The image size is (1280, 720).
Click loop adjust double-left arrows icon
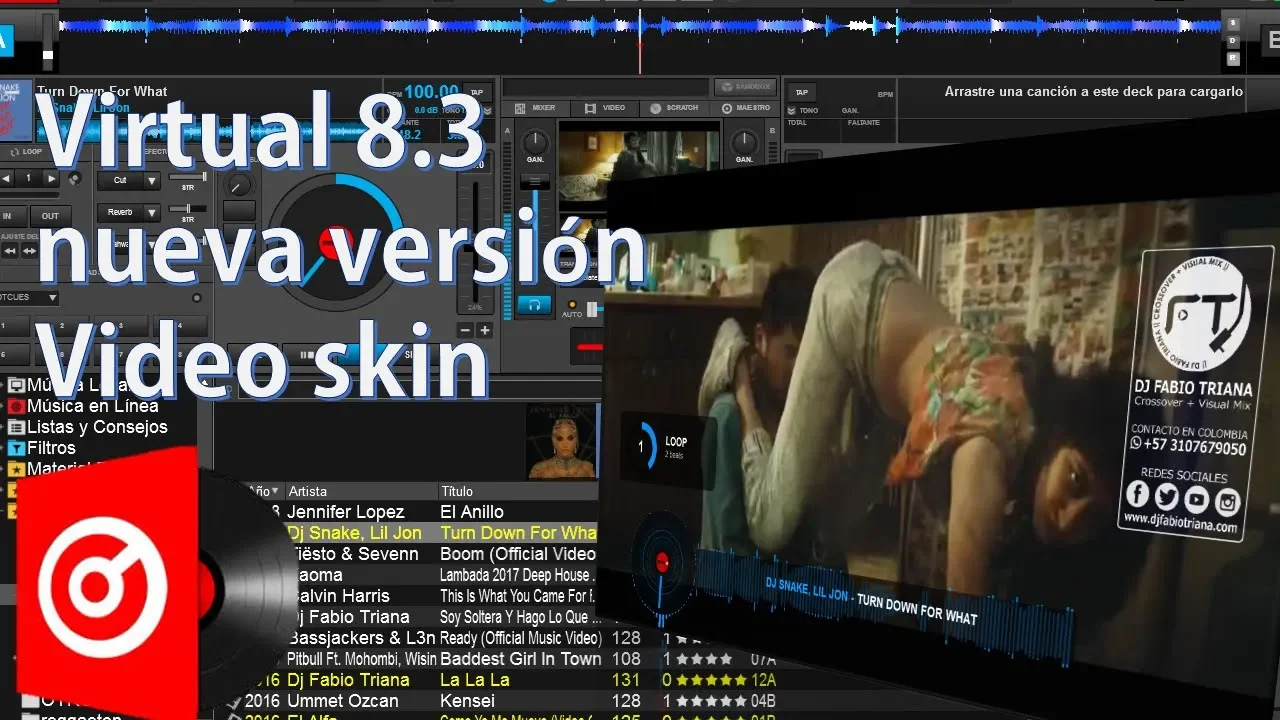click(x=11, y=250)
